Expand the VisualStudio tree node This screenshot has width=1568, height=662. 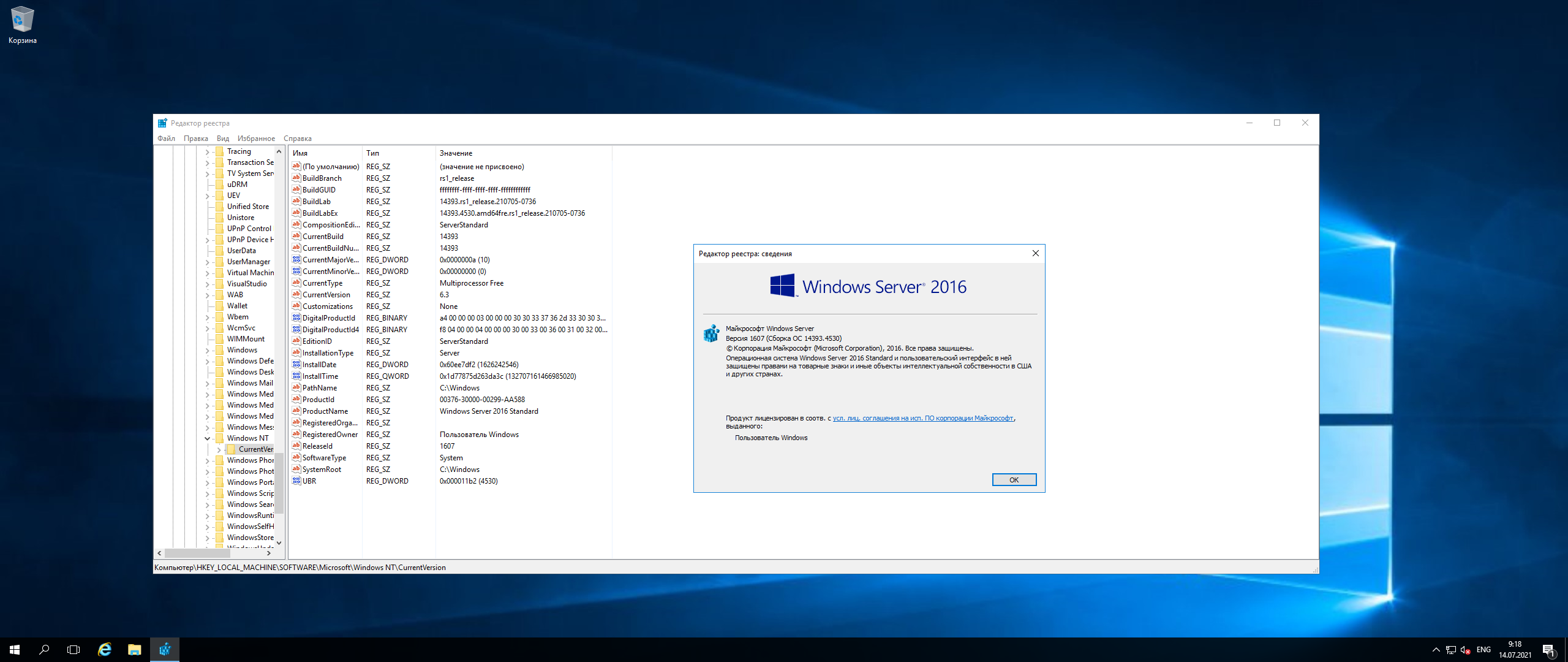click(x=207, y=284)
